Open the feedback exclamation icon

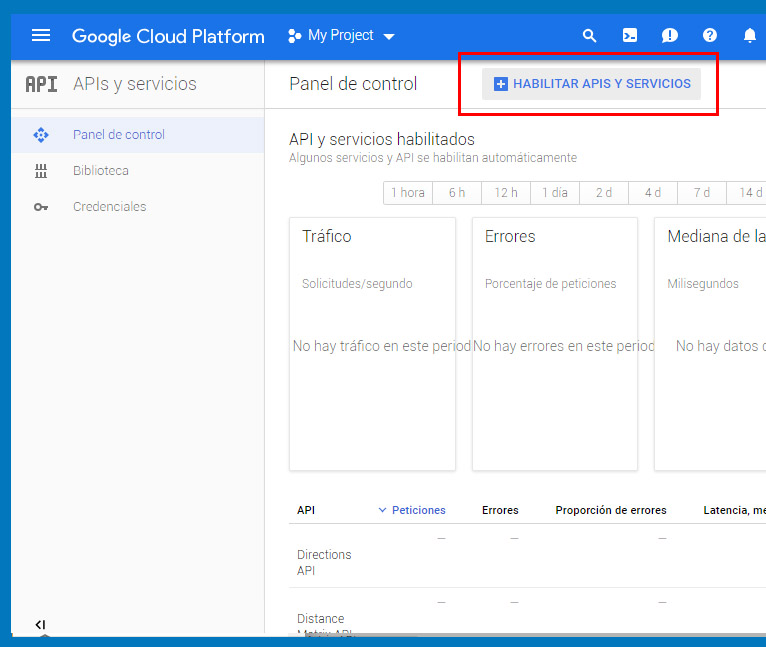click(669, 35)
